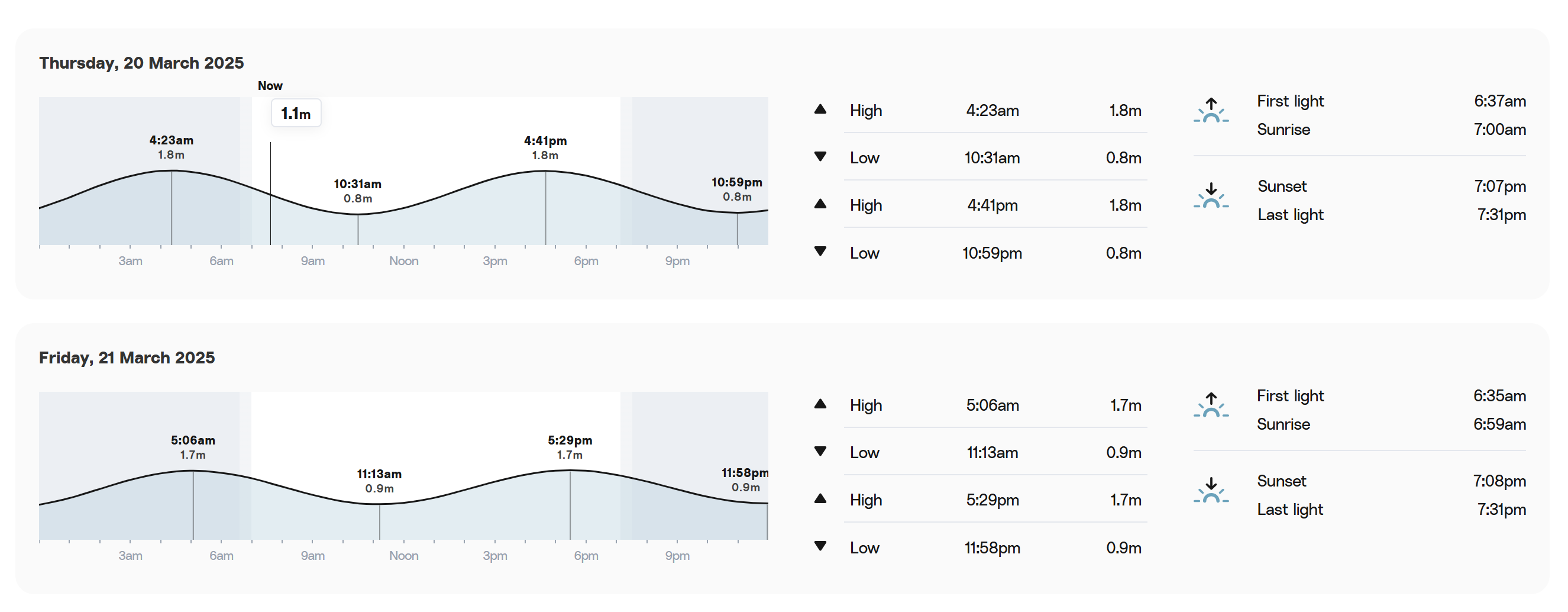
Task: Click Thursday's sunset icon beside Last light
Action: click(x=1211, y=195)
